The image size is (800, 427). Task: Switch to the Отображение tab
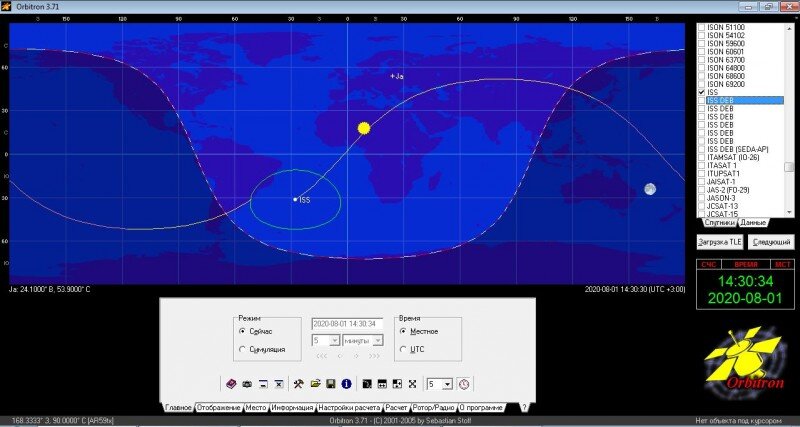pos(218,408)
